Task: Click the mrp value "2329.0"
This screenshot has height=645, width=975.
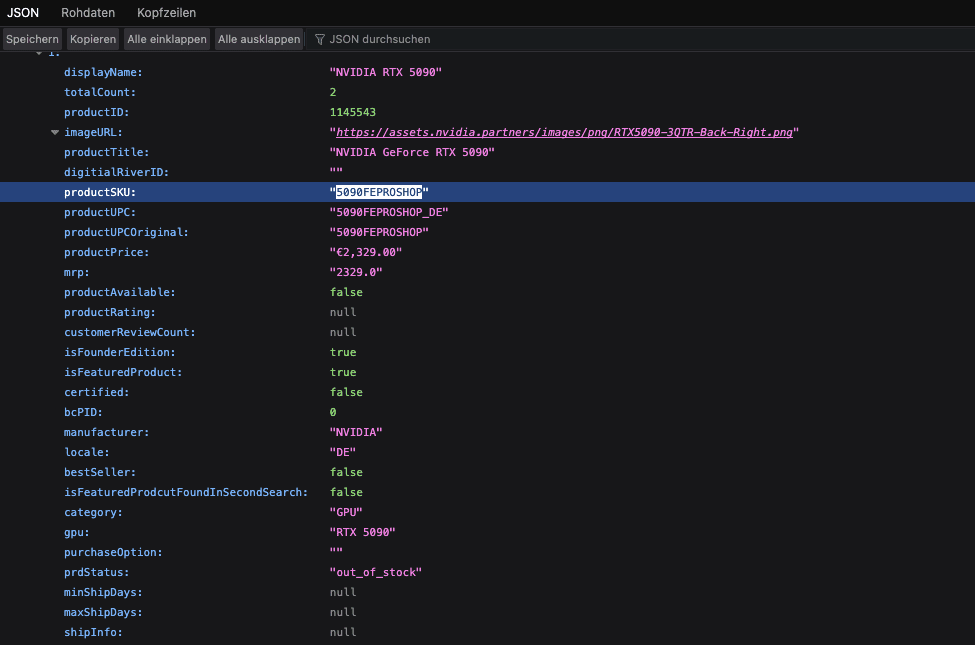Action: 356,272
